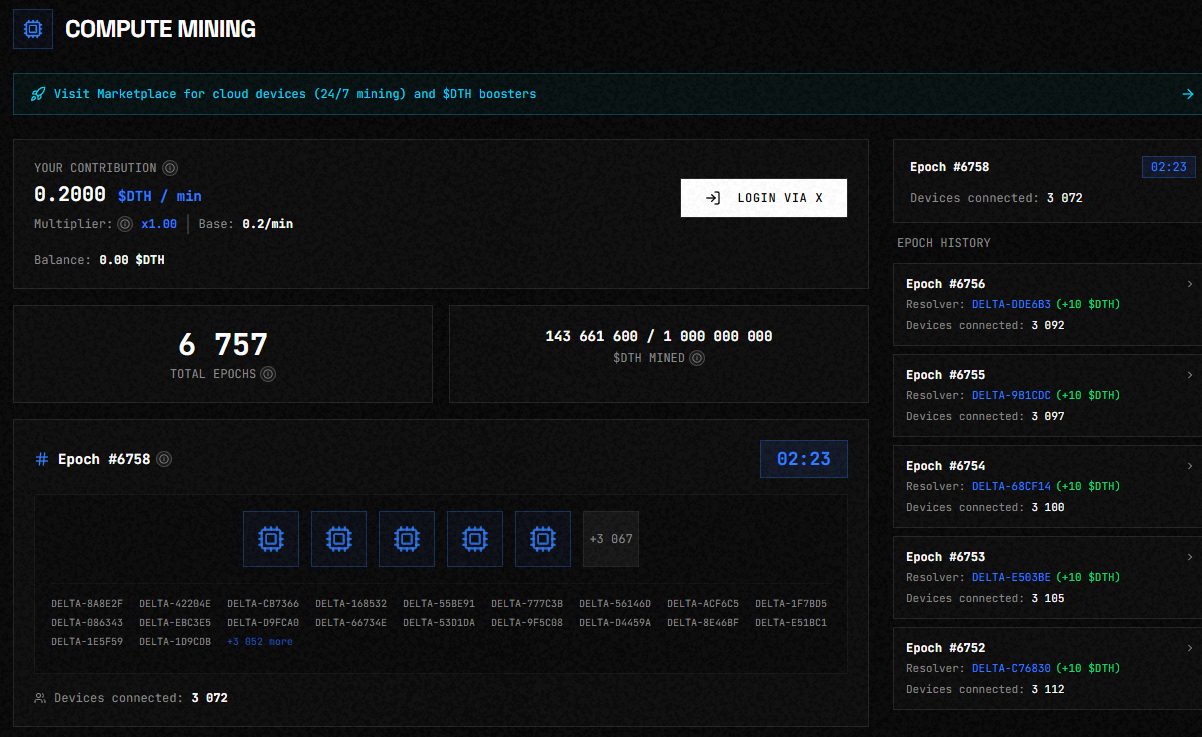The height and width of the screenshot is (737, 1202).
Task: Click the first device chip icon in epoch
Action: [x=270, y=539]
